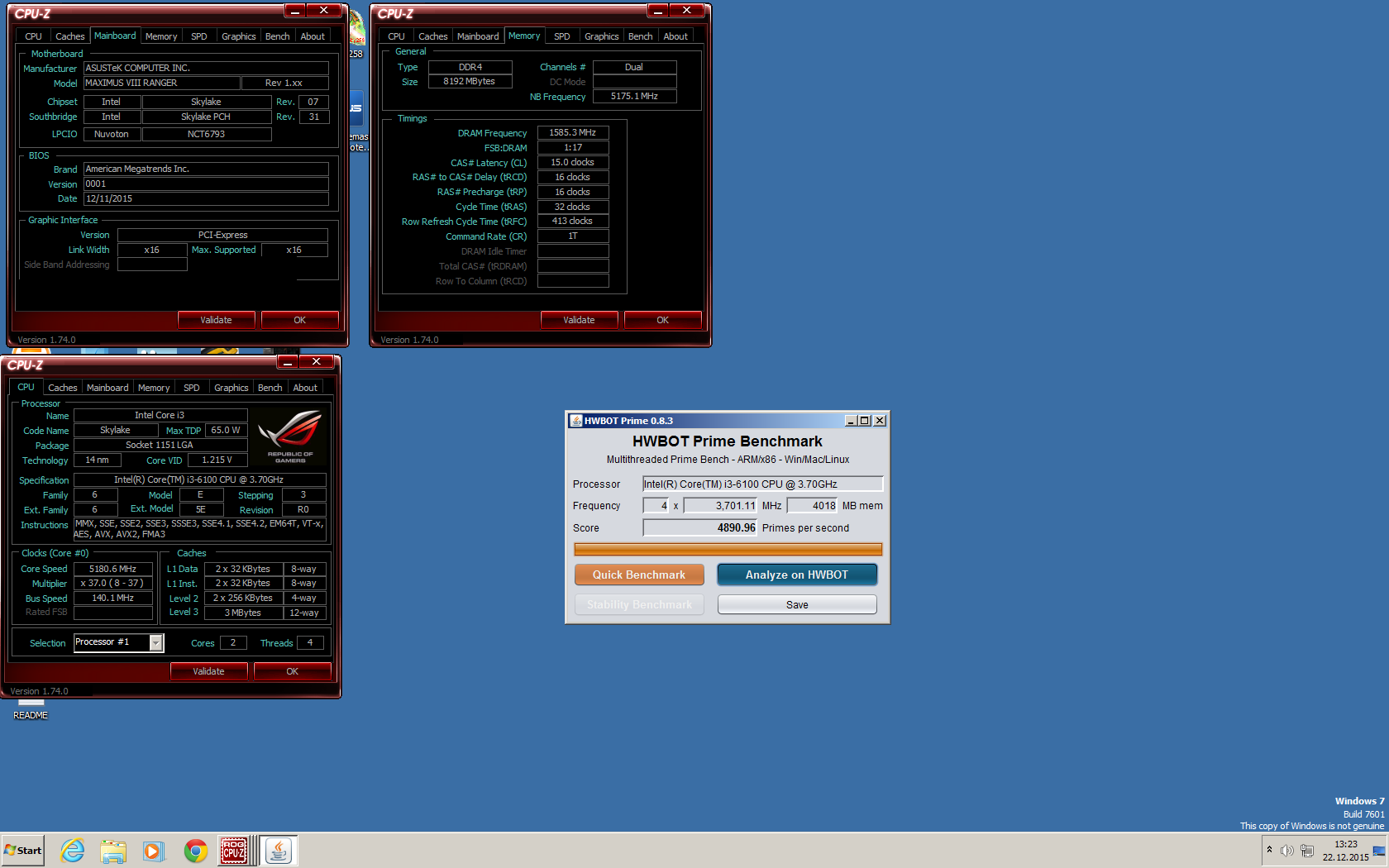The height and width of the screenshot is (868, 1389).
Task: Click OK in Mainboard CPU-Z window
Action: [300, 320]
